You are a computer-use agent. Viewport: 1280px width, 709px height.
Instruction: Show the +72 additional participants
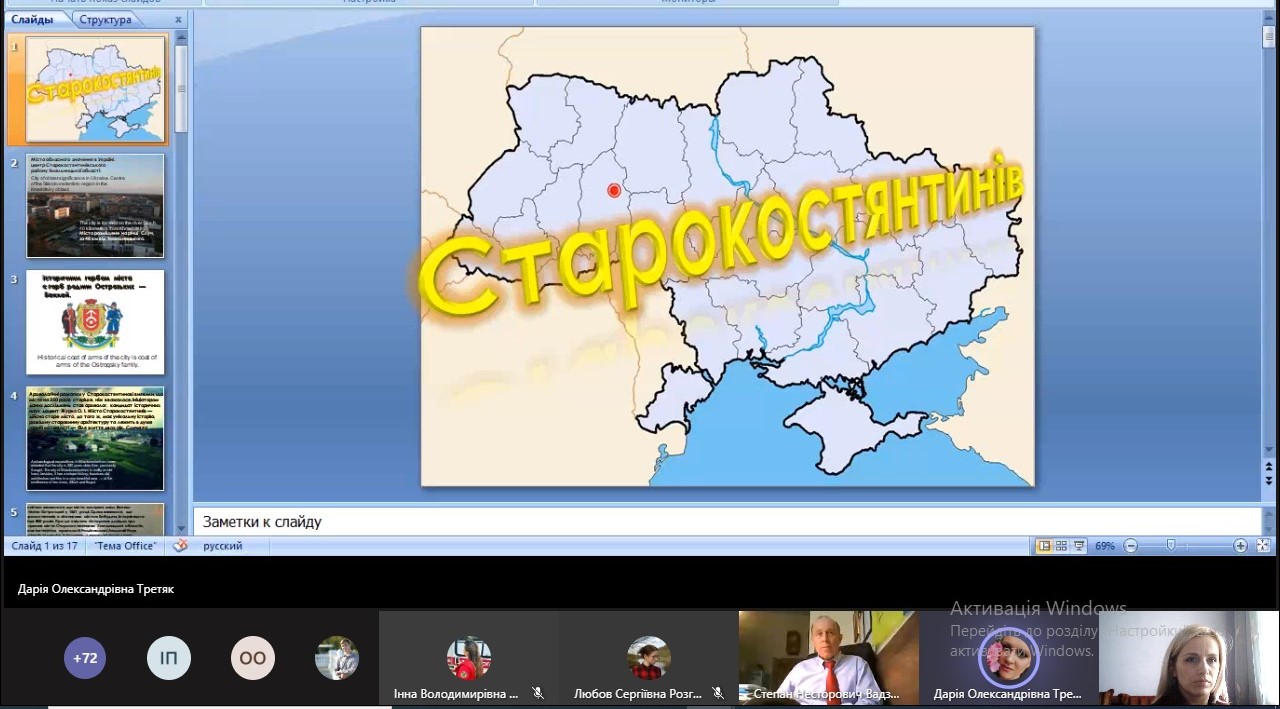(x=85, y=658)
